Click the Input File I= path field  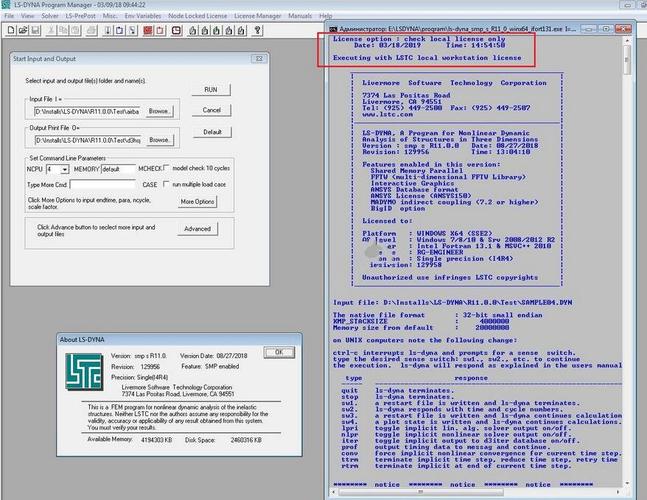[x=87, y=111]
